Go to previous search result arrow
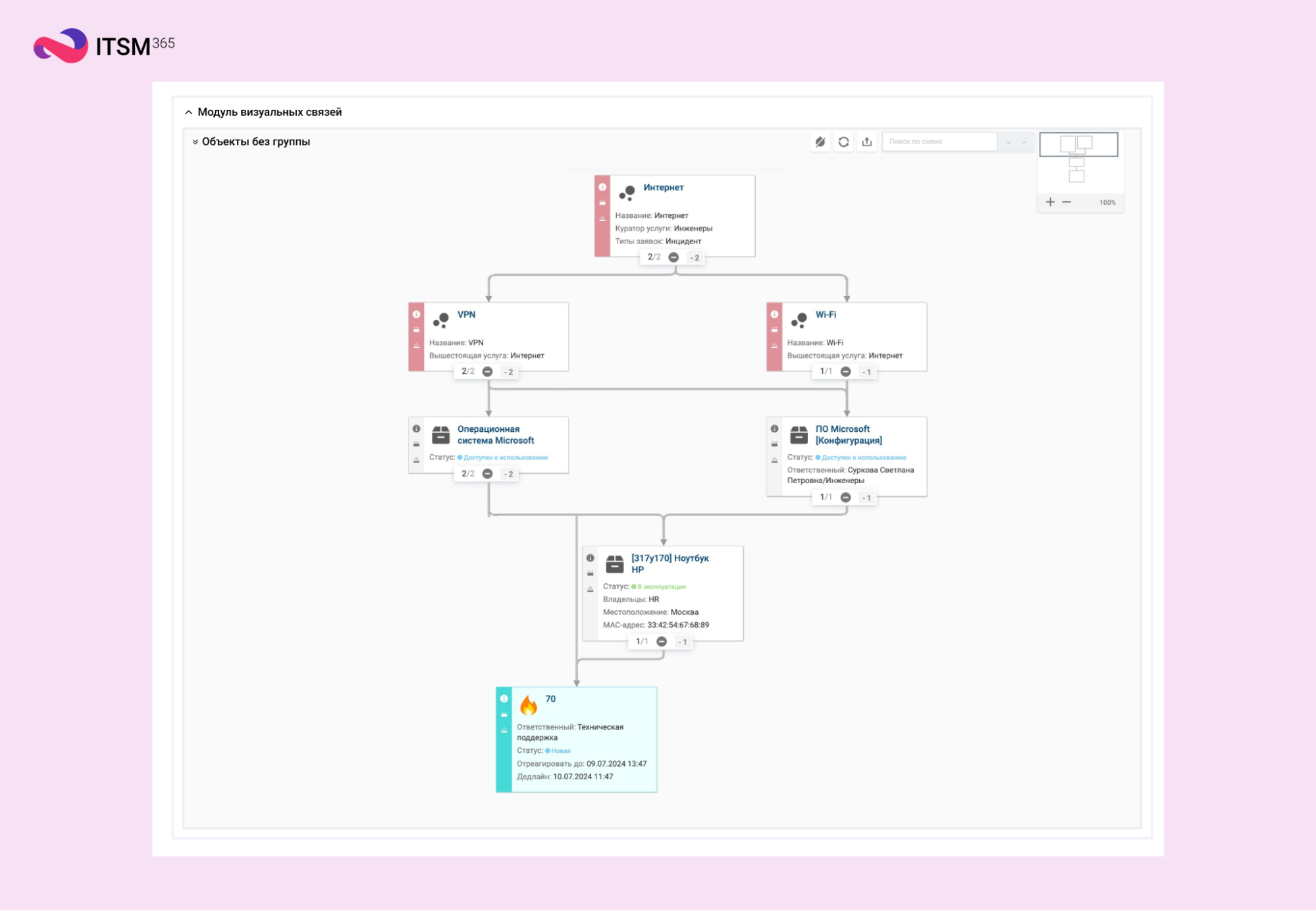 tap(1024, 142)
